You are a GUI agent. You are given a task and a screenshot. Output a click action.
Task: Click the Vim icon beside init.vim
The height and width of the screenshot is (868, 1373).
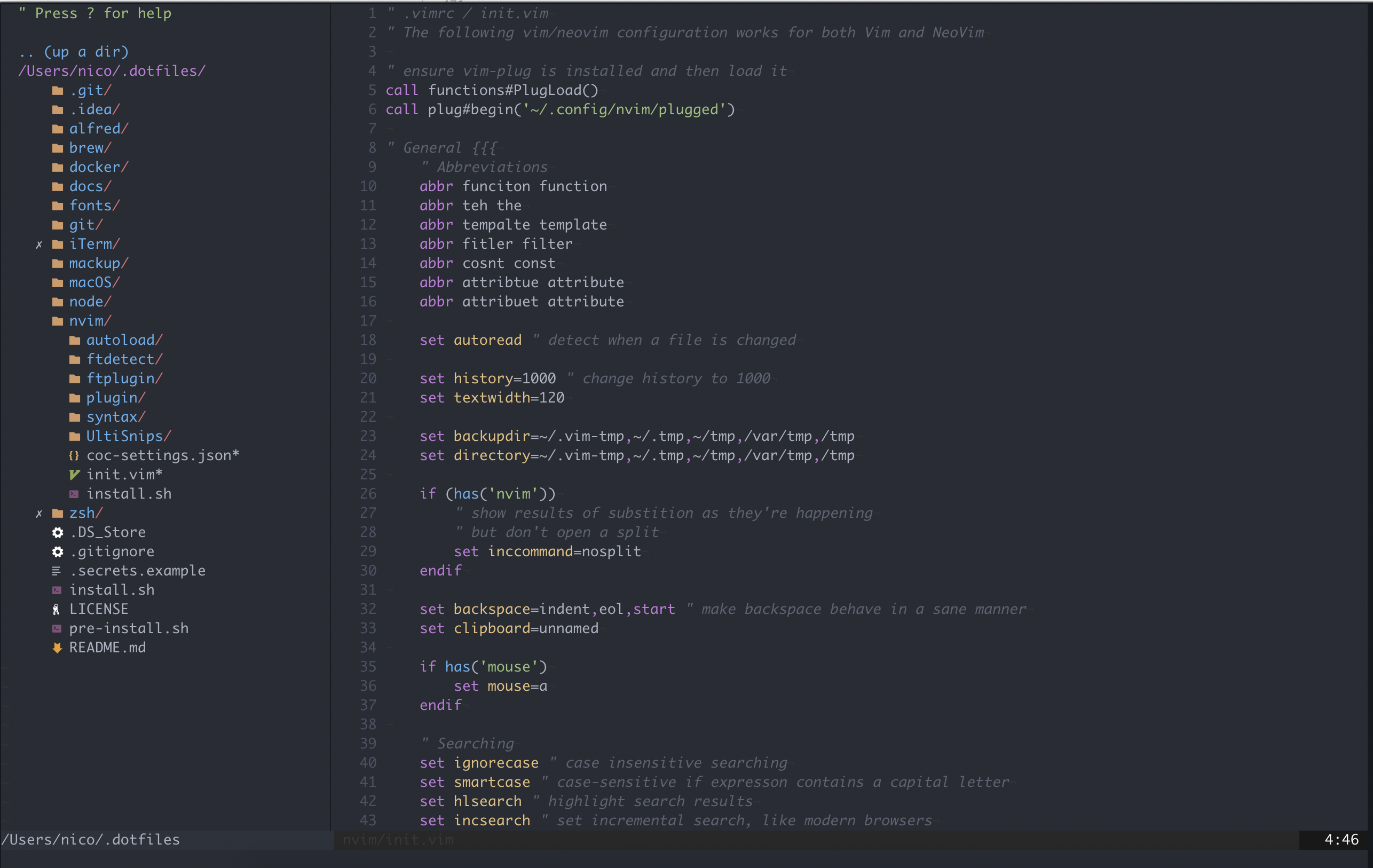point(74,475)
